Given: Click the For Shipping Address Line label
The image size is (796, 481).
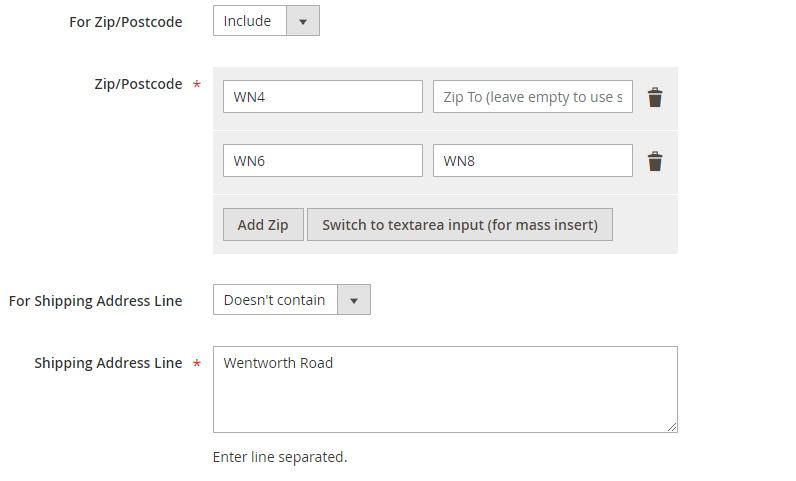Looking at the screenshot, I should (x=96, y=300).
